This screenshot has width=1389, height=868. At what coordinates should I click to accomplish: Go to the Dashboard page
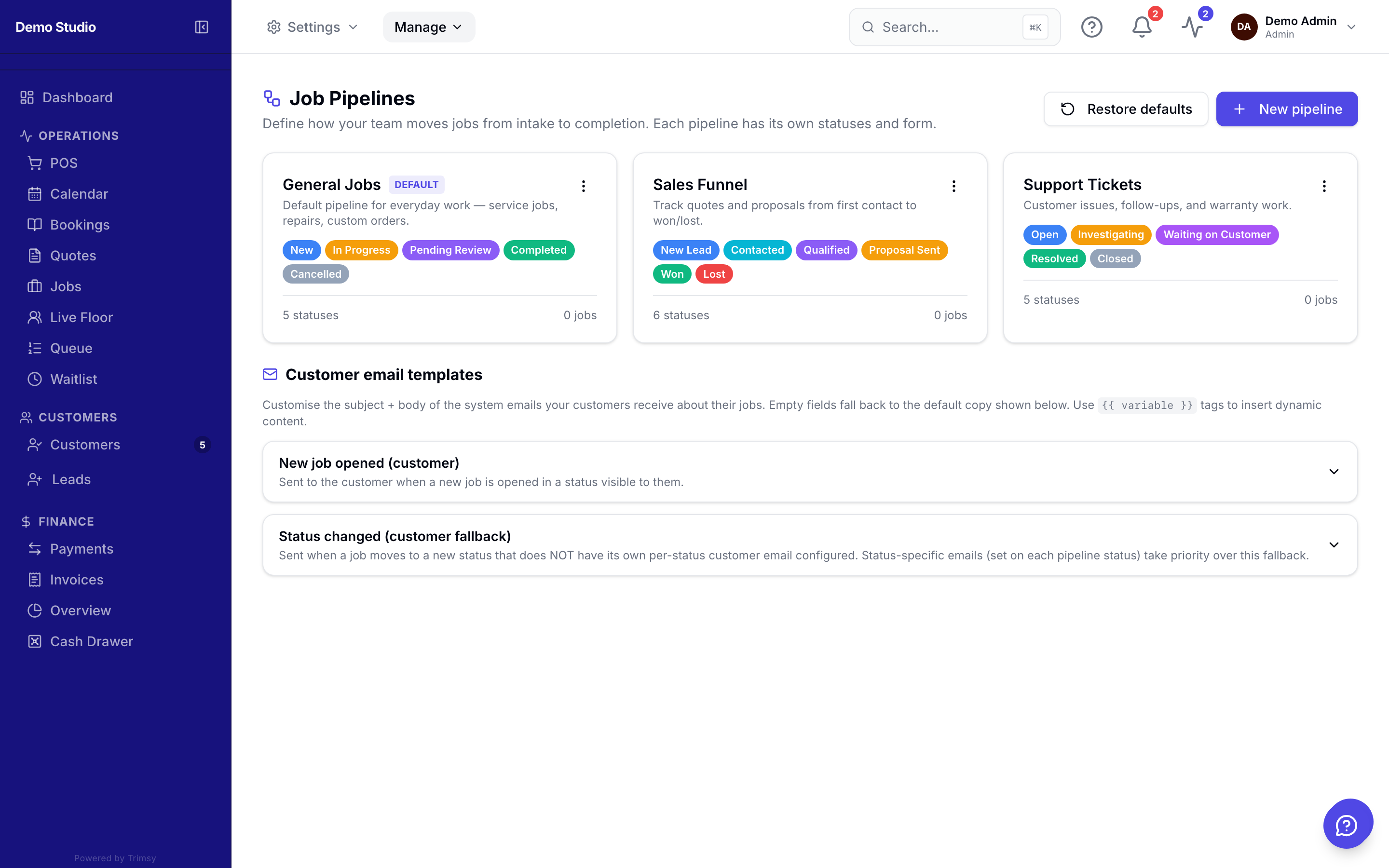pos(78,97)
